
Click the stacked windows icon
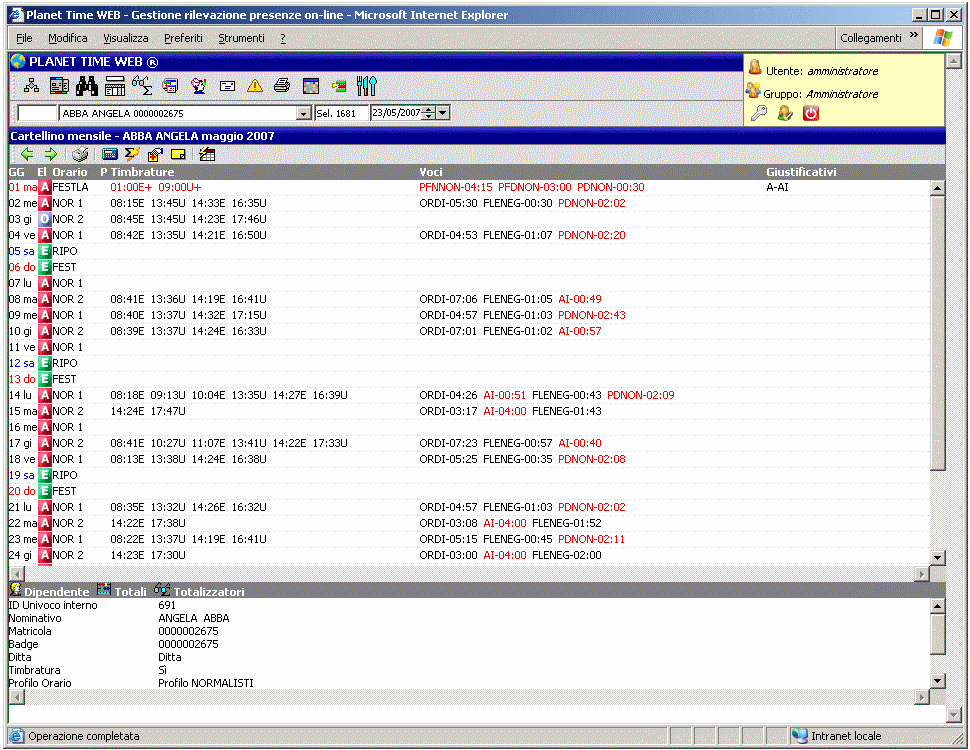point(170,86)
